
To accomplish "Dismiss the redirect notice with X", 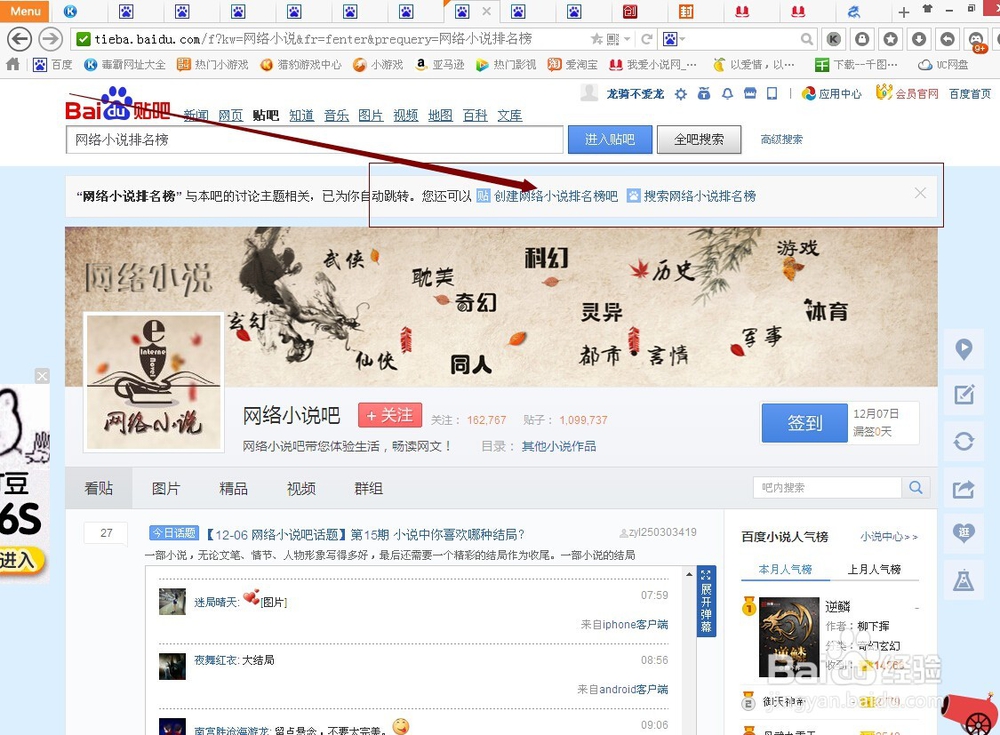I will (920, 193).
